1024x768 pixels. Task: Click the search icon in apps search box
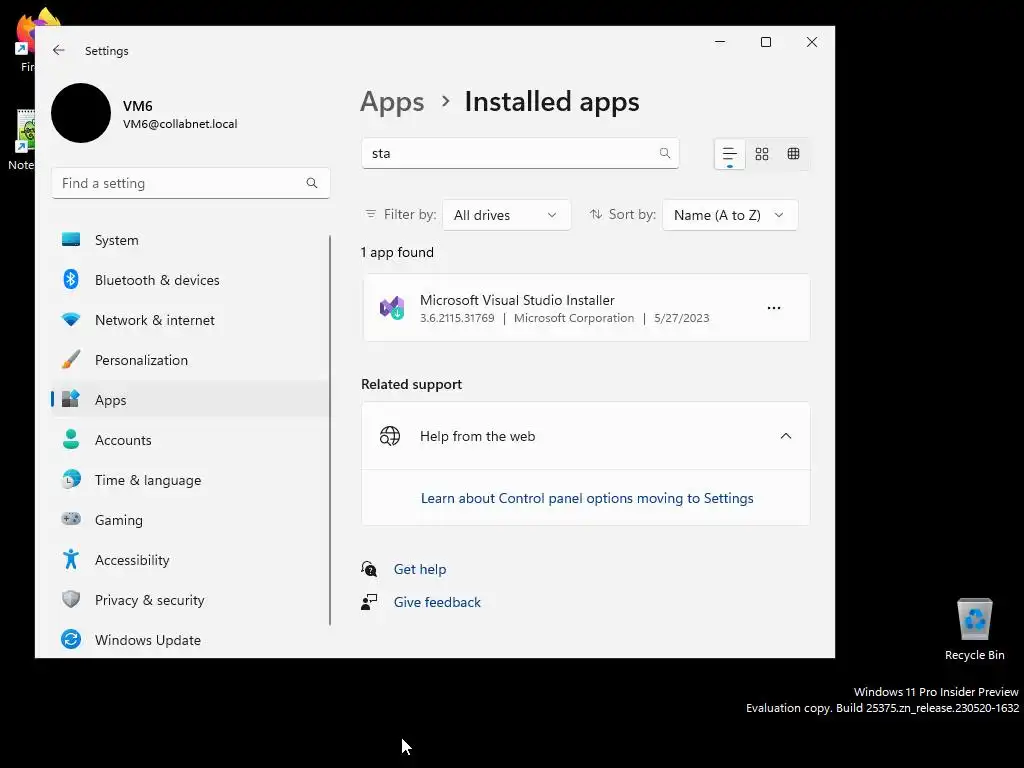[x=665, y=153]
